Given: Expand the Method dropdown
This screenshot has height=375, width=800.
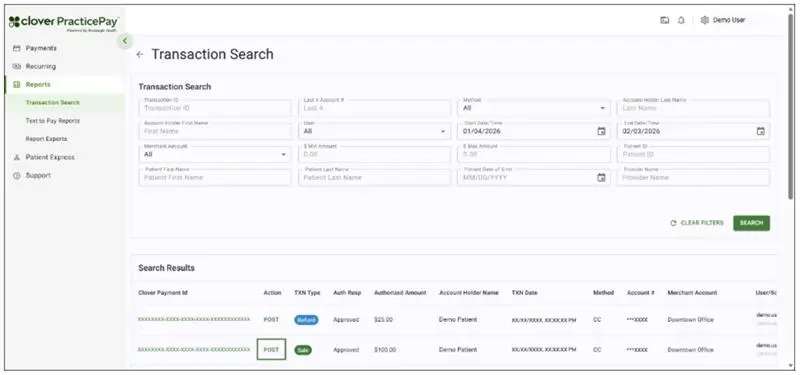Looking at the screenshot, I should 533,108.
